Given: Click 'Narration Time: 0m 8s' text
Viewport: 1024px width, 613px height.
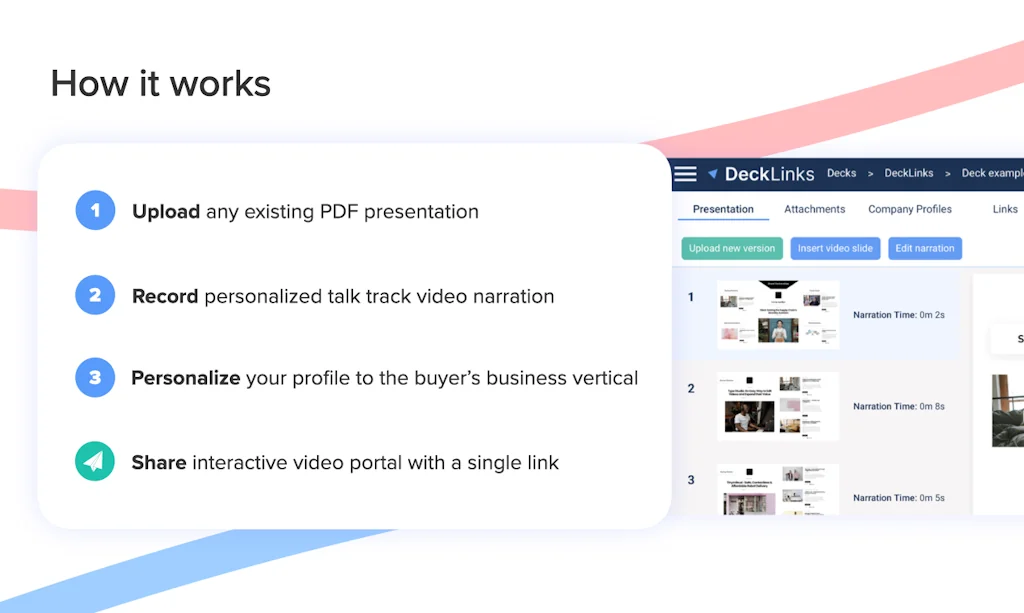Looking at the screenshot, I should click(899, 406).
